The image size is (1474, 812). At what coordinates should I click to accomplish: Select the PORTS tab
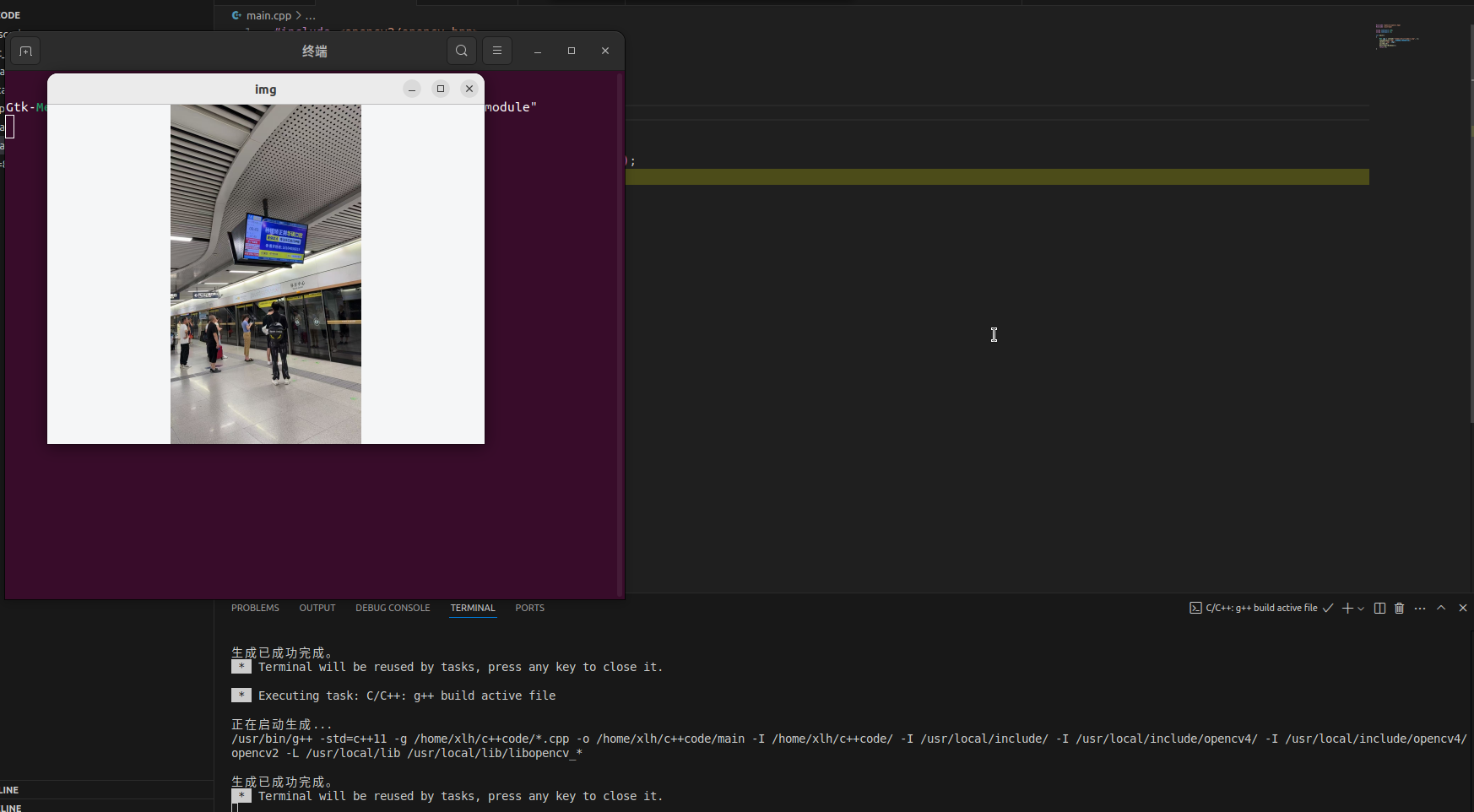529,608
